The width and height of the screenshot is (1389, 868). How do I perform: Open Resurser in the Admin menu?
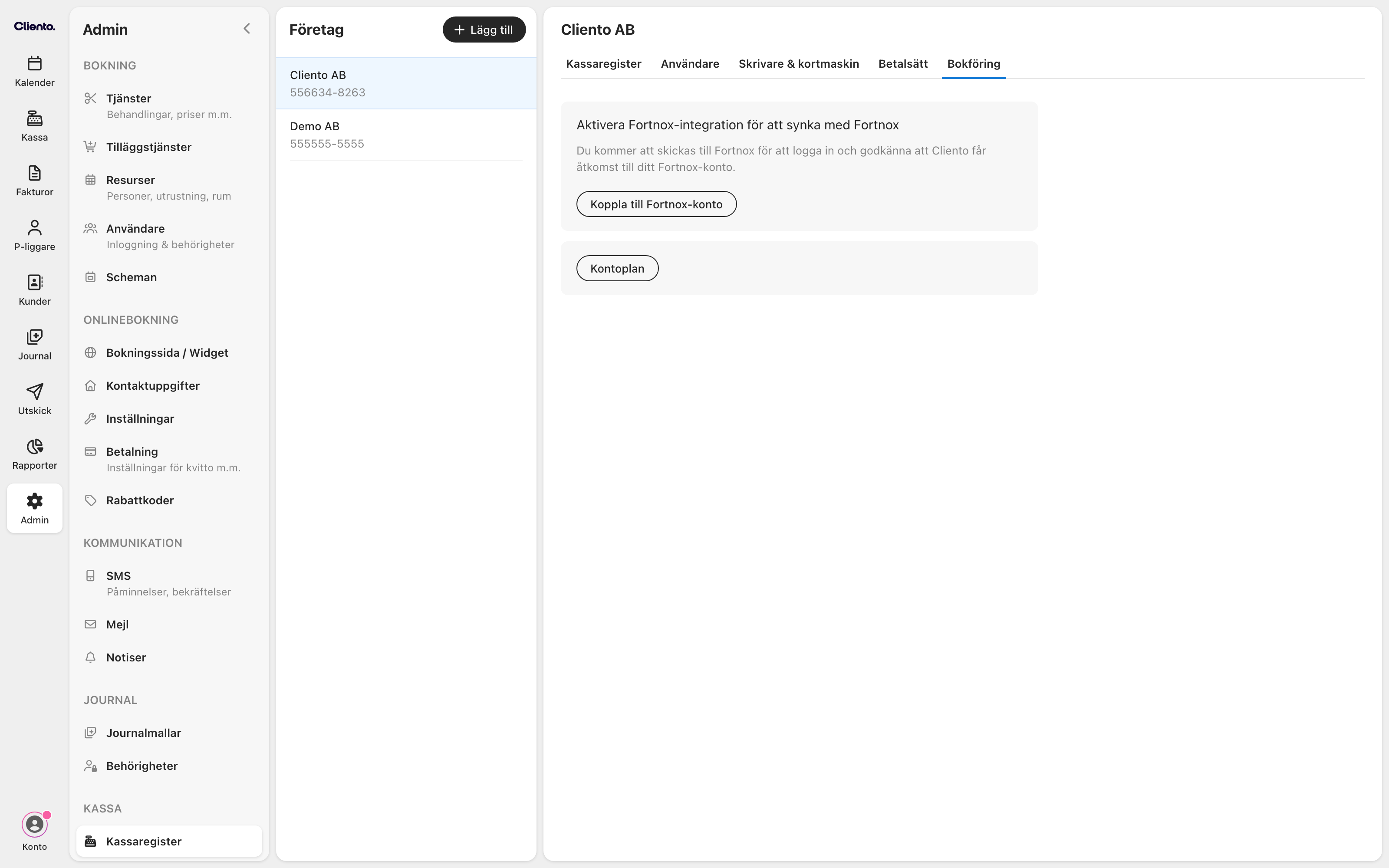coord(169,188)
